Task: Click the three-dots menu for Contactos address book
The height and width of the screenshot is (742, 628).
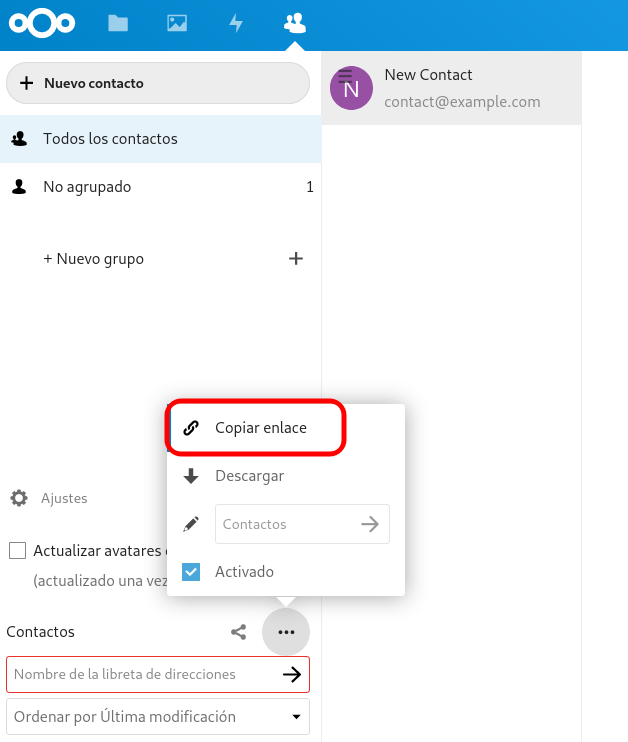Action: [286, 632]
